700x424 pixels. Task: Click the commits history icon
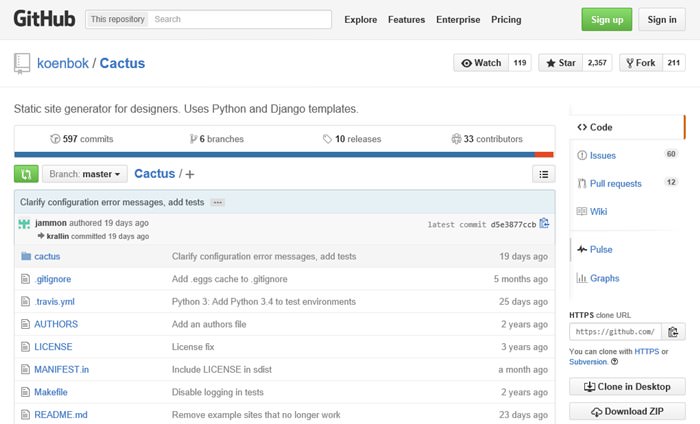tap(55, 139)
